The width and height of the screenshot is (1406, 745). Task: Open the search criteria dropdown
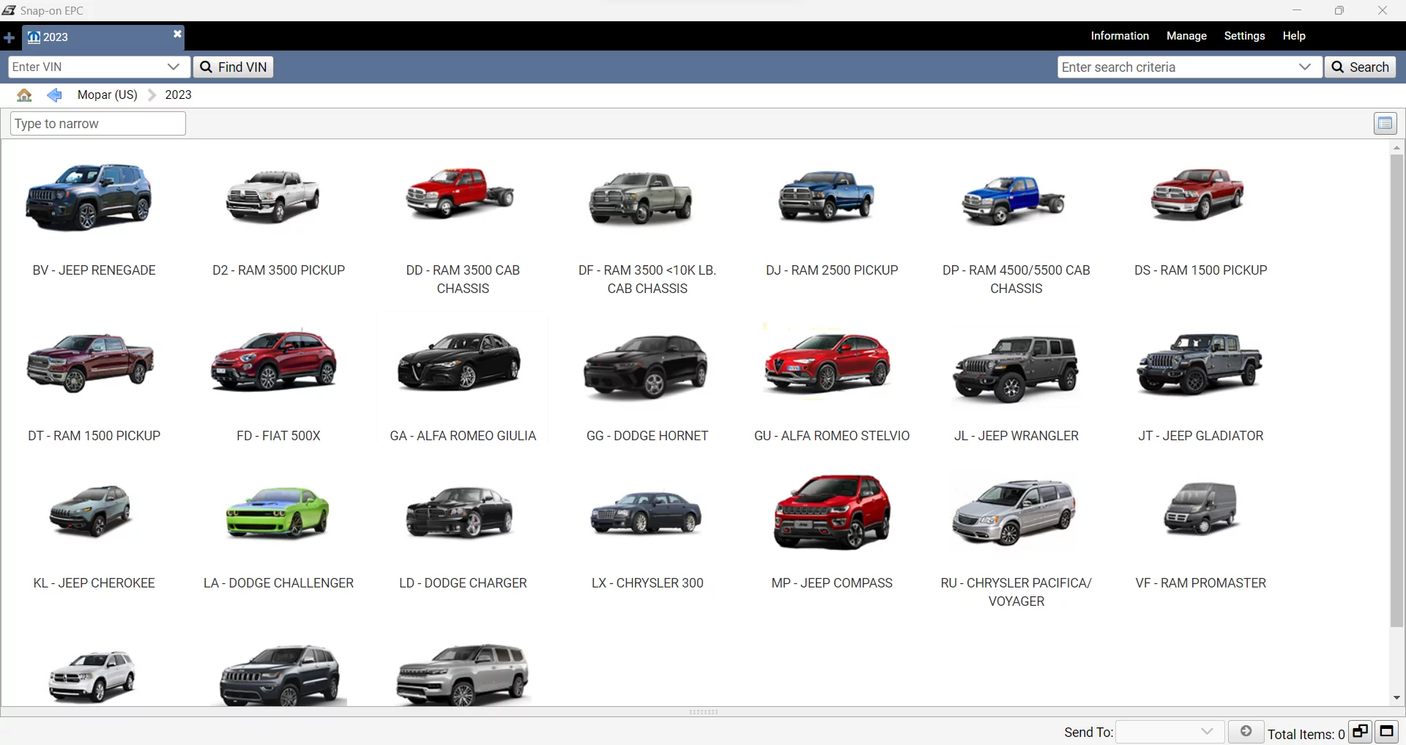click(x=1305, y=66)
